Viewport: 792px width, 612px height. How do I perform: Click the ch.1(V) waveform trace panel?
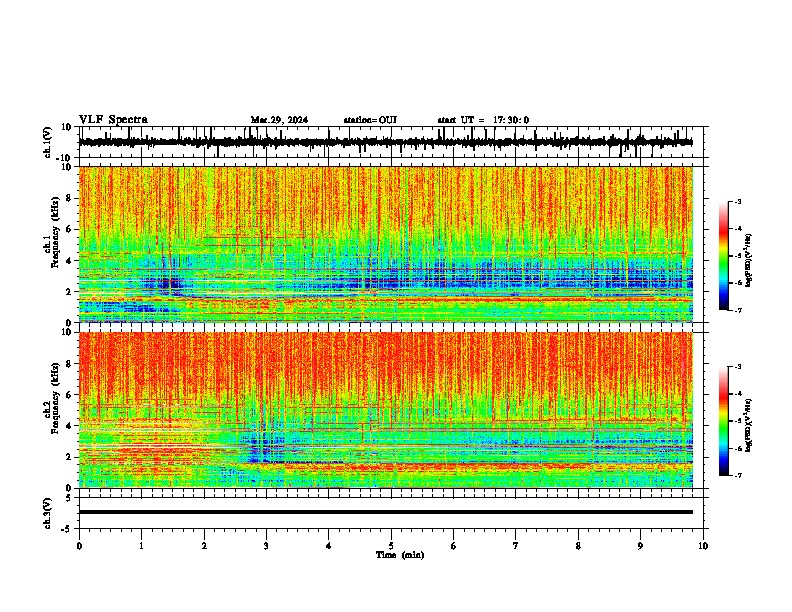click(x=391, y=142)
